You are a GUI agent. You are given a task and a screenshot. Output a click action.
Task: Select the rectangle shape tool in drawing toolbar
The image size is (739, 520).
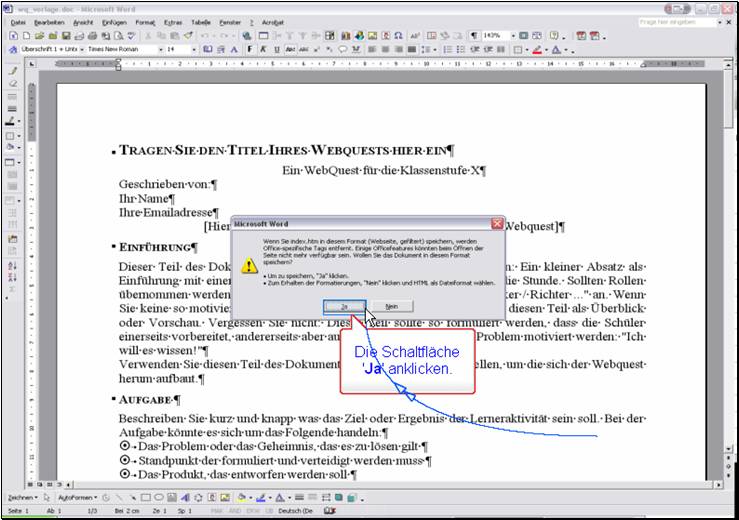click(146, 497)
